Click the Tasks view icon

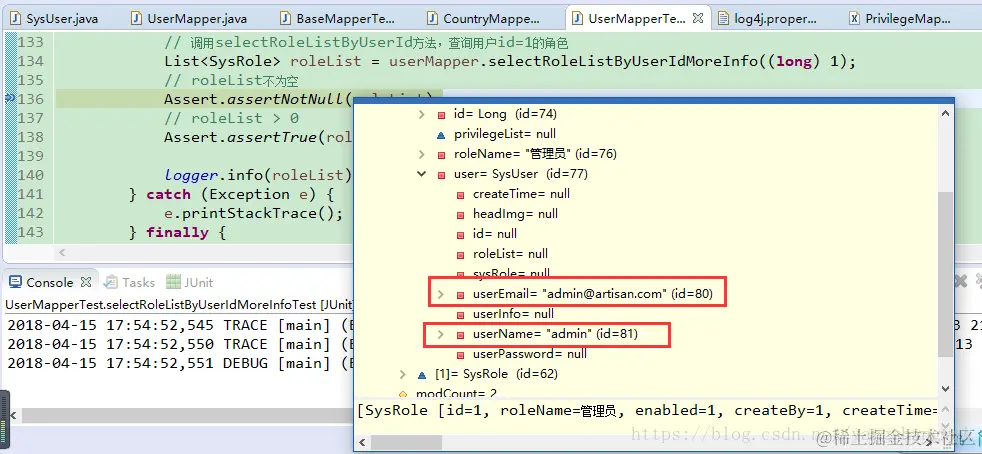111,282
